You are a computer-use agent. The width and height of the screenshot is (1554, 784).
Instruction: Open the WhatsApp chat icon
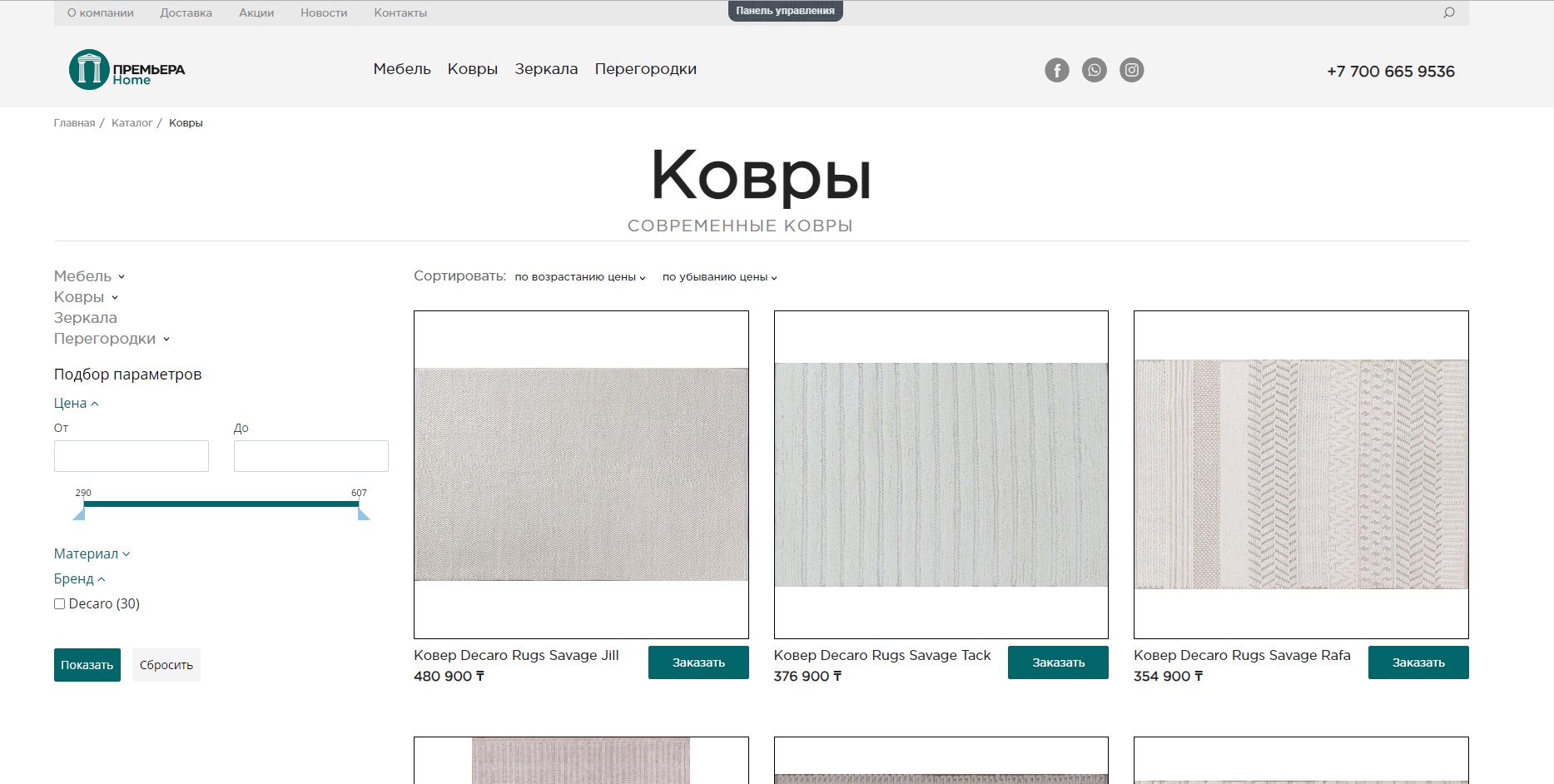tap(1094, 71)
